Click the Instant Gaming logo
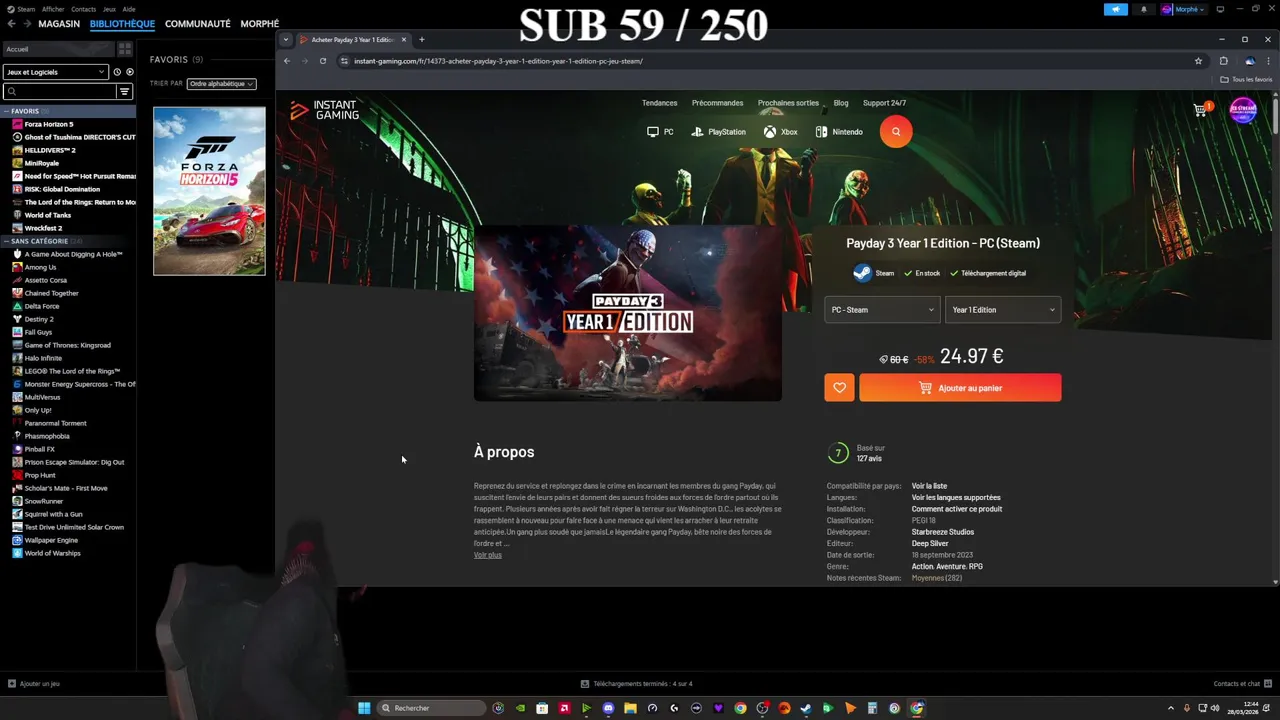The height and width of the screenshot is (720, 1280). click(324, 110)
